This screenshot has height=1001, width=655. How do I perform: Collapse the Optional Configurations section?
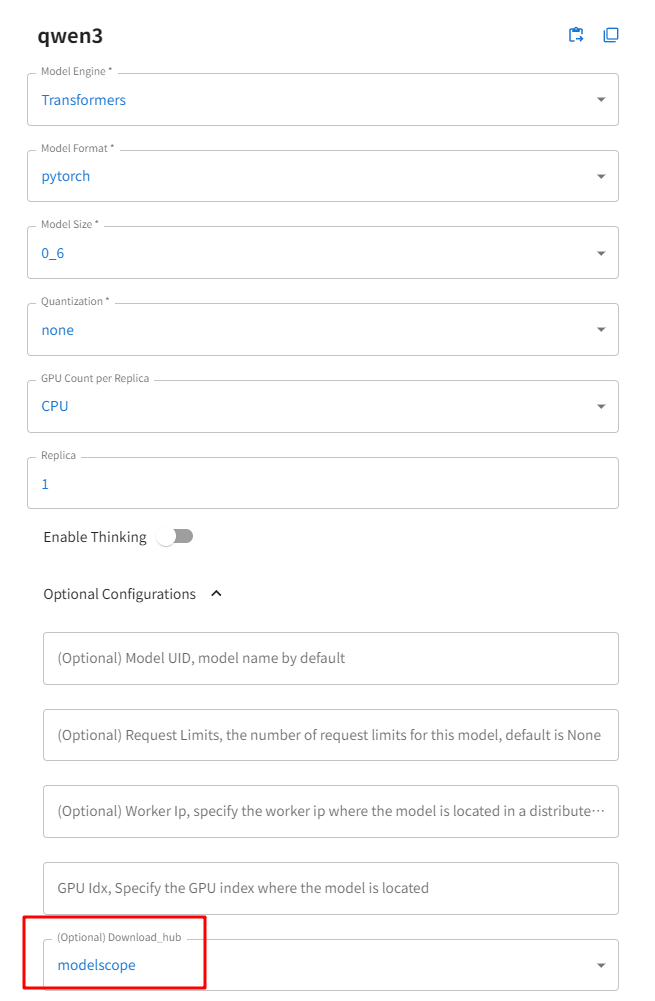pyautogui.click(x=217, y=594)
